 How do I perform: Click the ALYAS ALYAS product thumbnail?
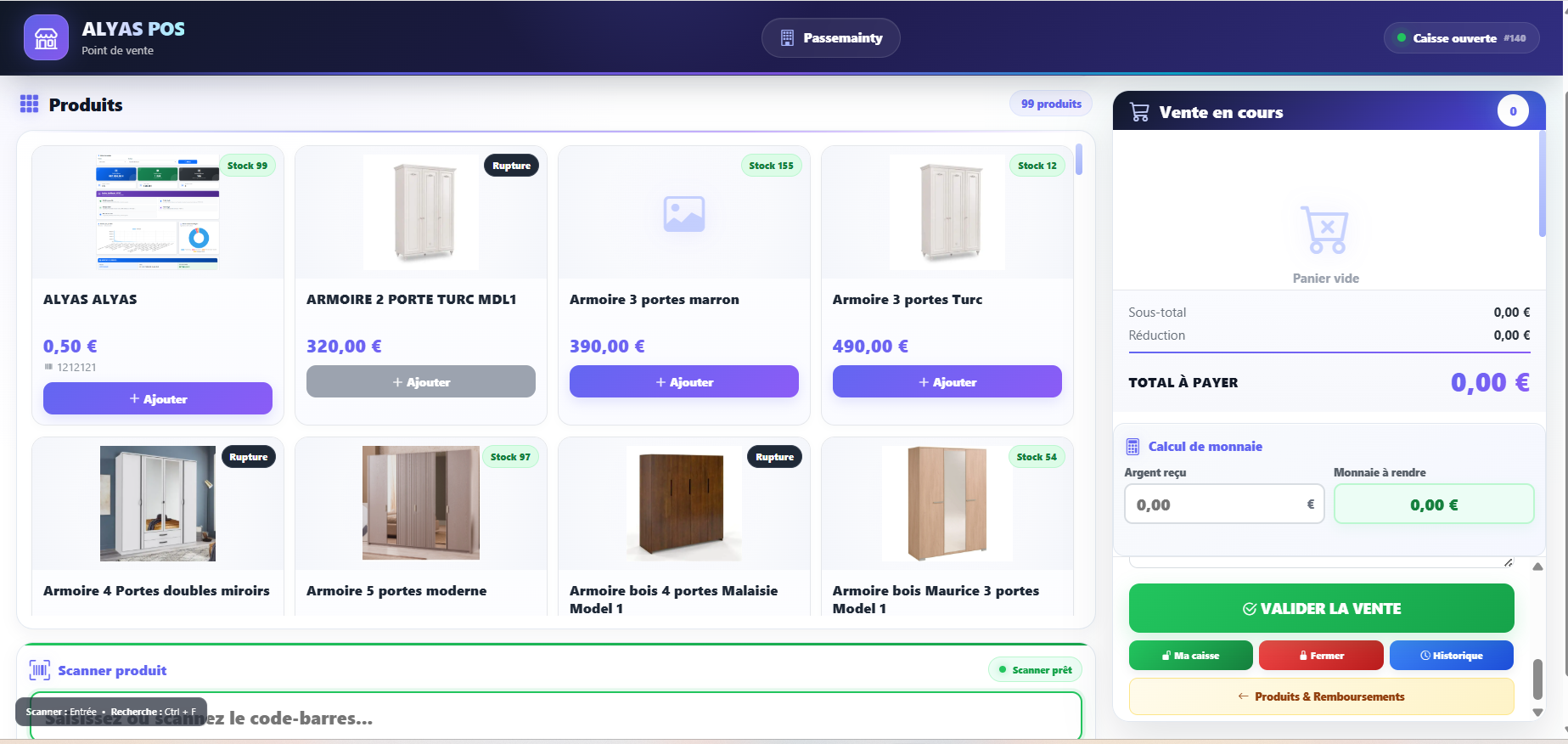pos(158,212)
